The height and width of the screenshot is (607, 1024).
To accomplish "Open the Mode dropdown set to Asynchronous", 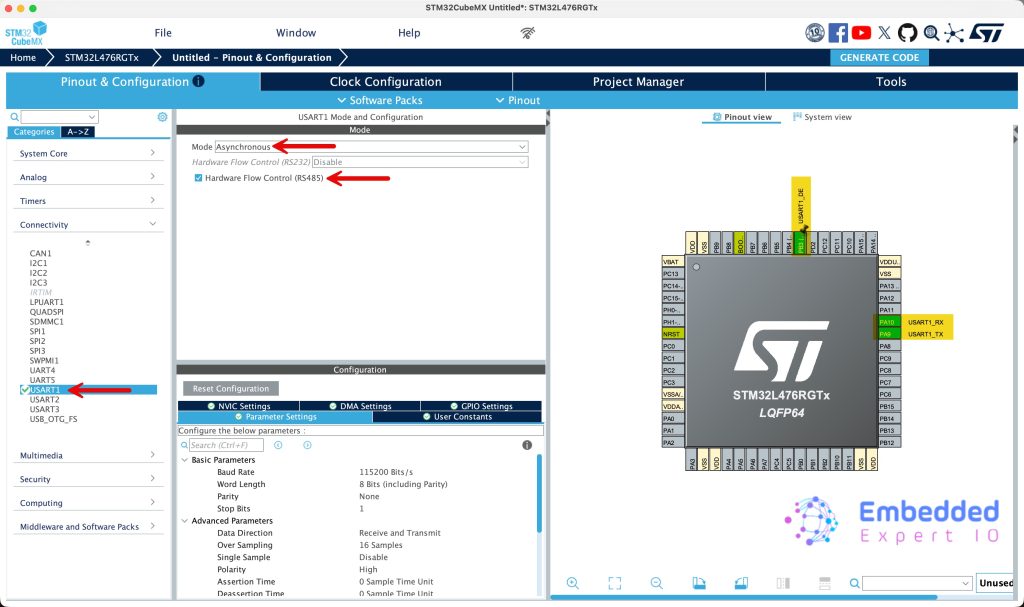I will [371, 147].
